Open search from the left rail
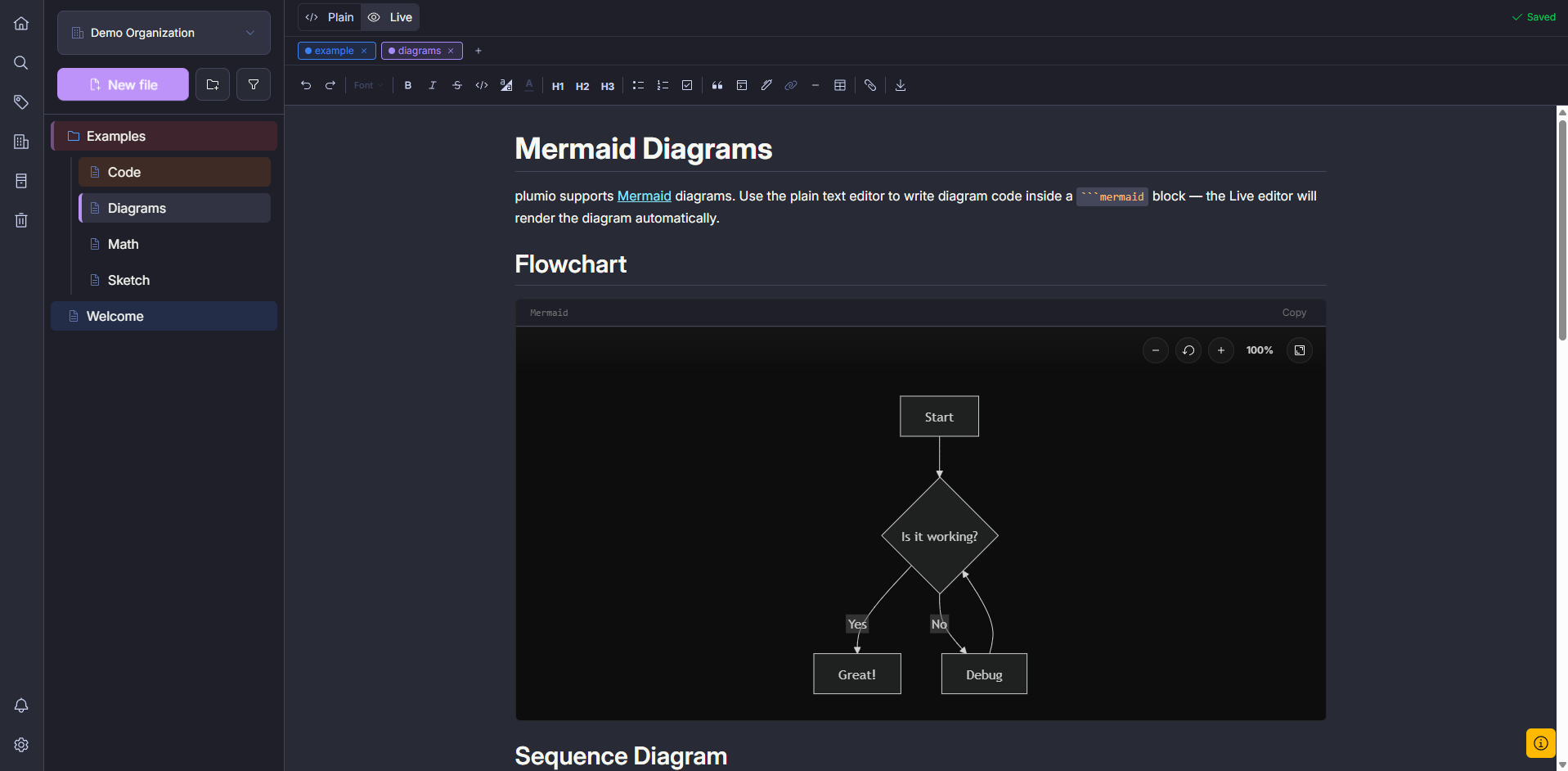The width and height of the screenshot is (1568, 771). [21, 63]
